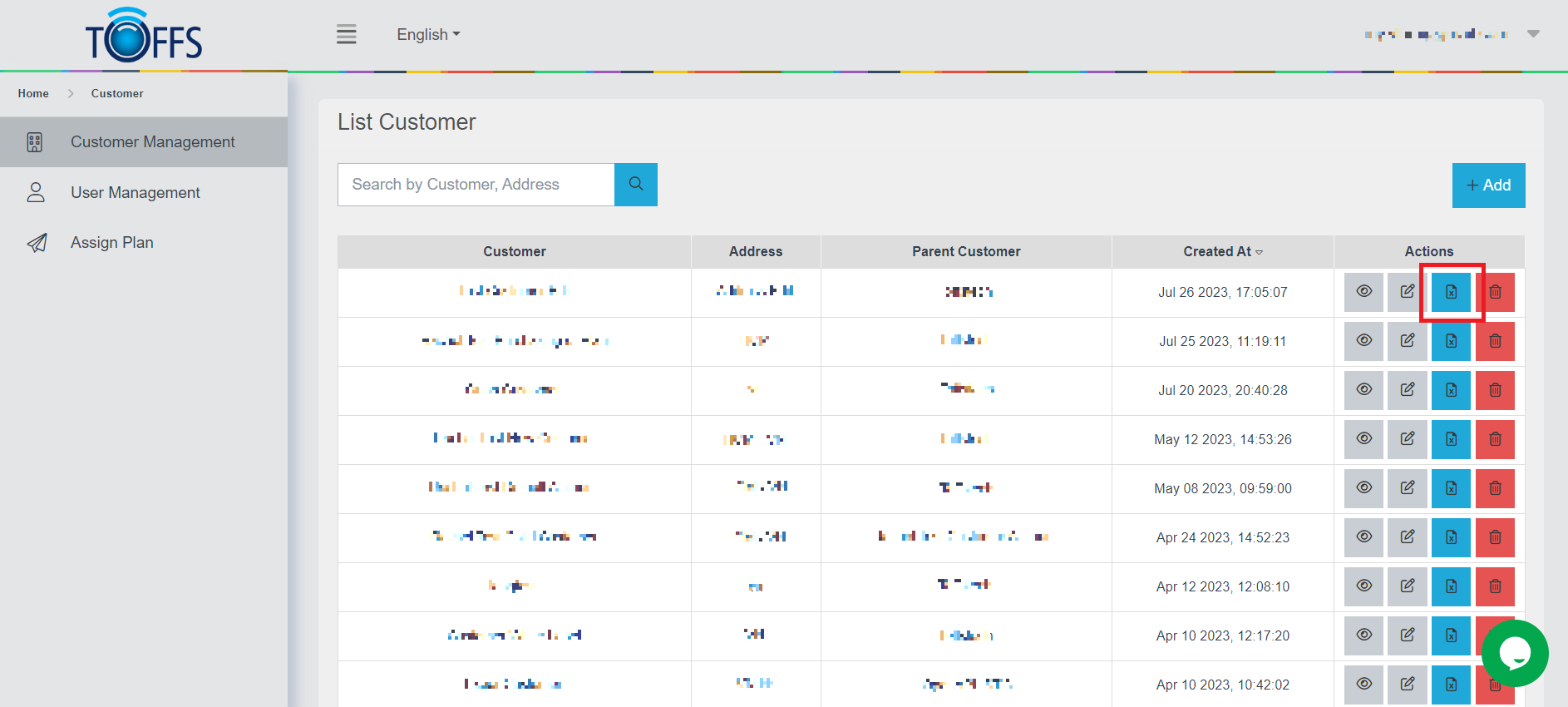The width and height of the screenshot is (1568, 707).
Task: Open User Management in sidebar
Action: [x=135, y=192]
